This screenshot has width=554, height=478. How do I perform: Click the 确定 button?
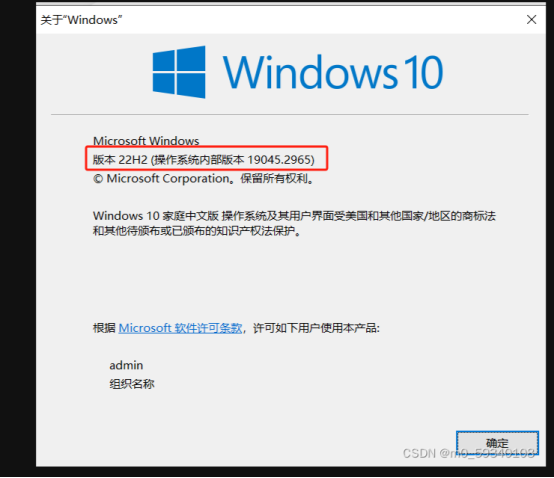click(x=497, y=443)
